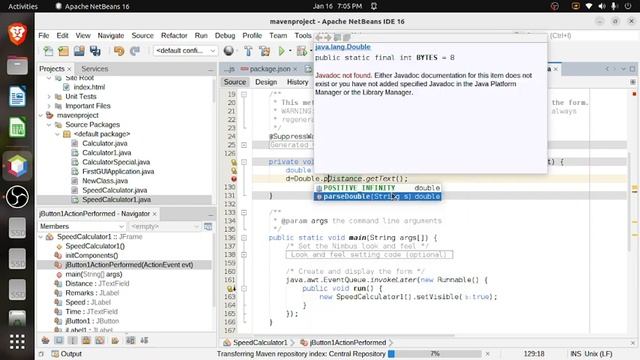Expand the Unit Tests tree node
This screenshot has width=640, height=360.
[x=49, y=97]
